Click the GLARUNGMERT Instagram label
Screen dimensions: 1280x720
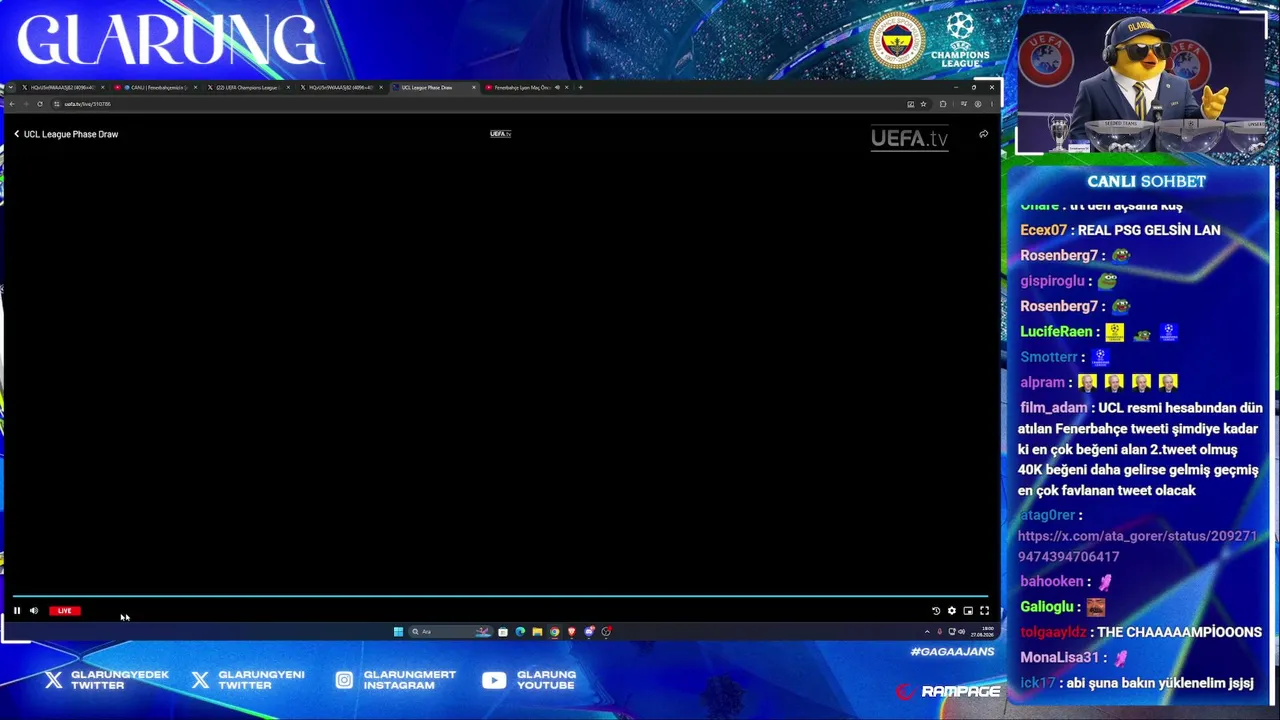pos(410,680)
